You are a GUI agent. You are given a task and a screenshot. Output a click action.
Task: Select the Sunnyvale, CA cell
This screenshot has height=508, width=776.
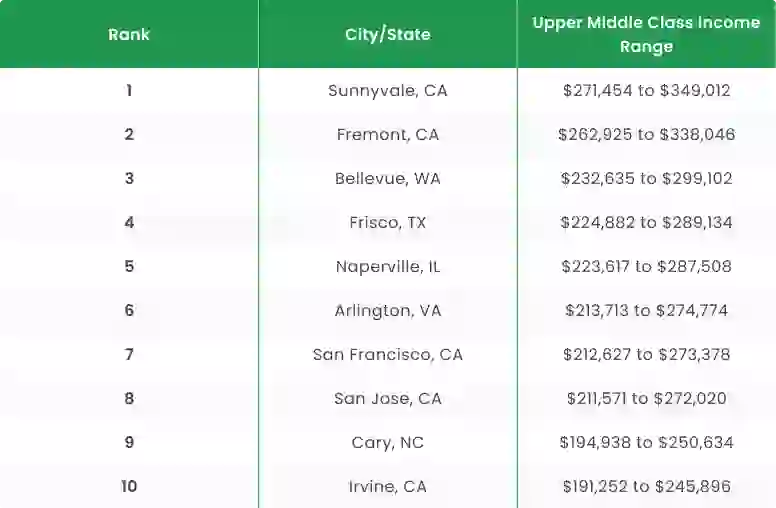(x=388, y=90)
